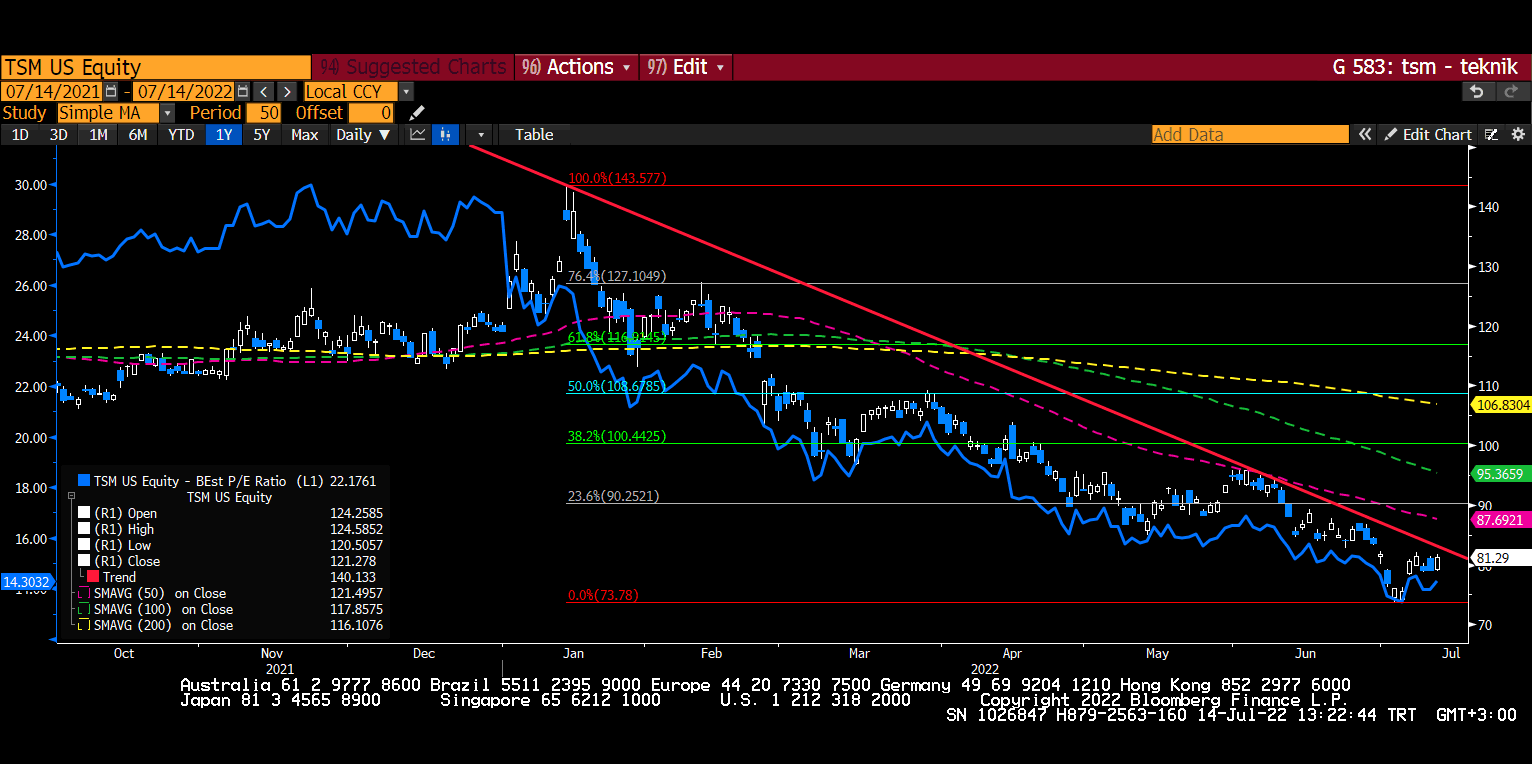The image size is (1532, 764).
Task: Click the 95.3659 green axis value tag
Action: (1503, 474)
